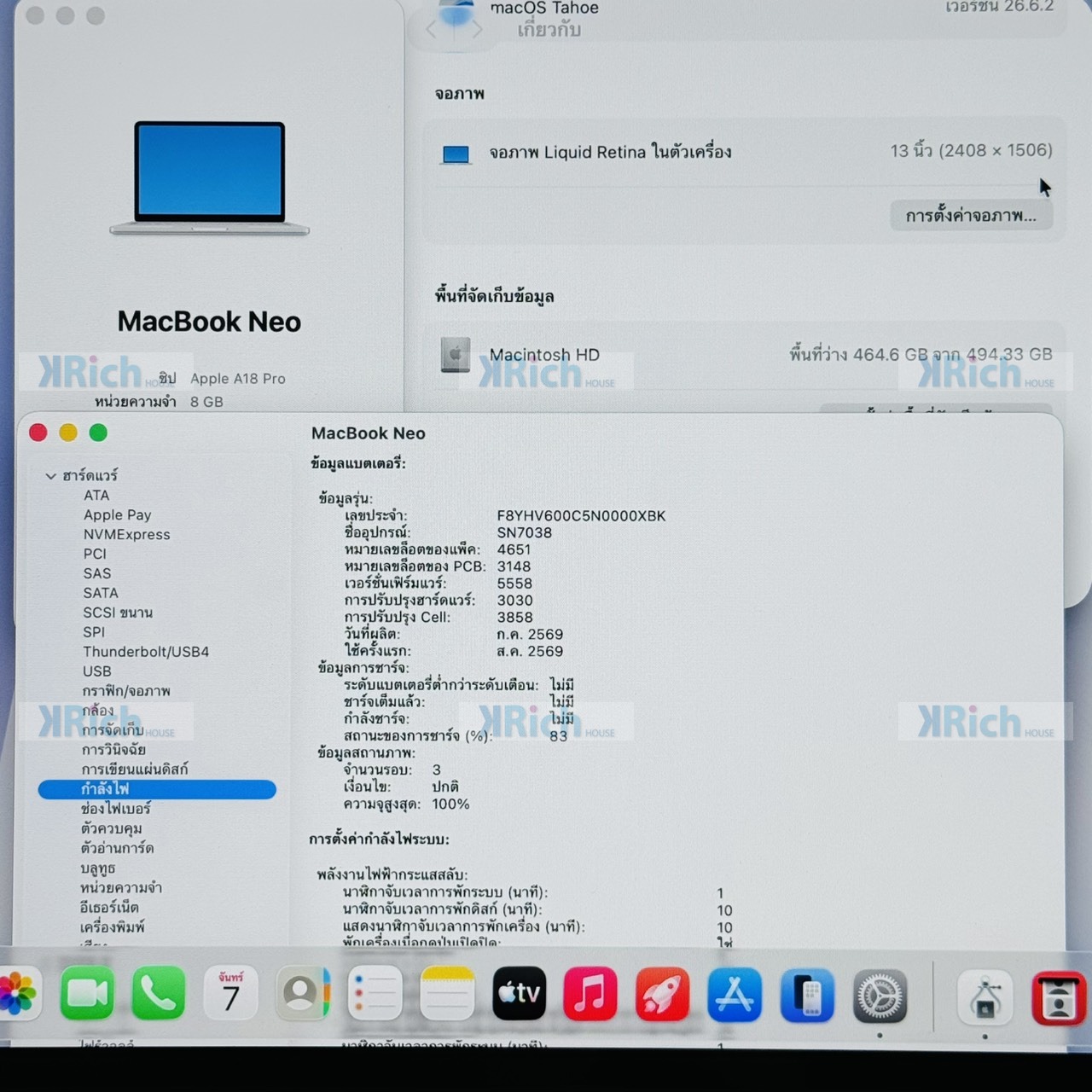This screenshot has width=1092, height=1092.
Task: Select PCI in the hardware list
Action: (95, 555)
